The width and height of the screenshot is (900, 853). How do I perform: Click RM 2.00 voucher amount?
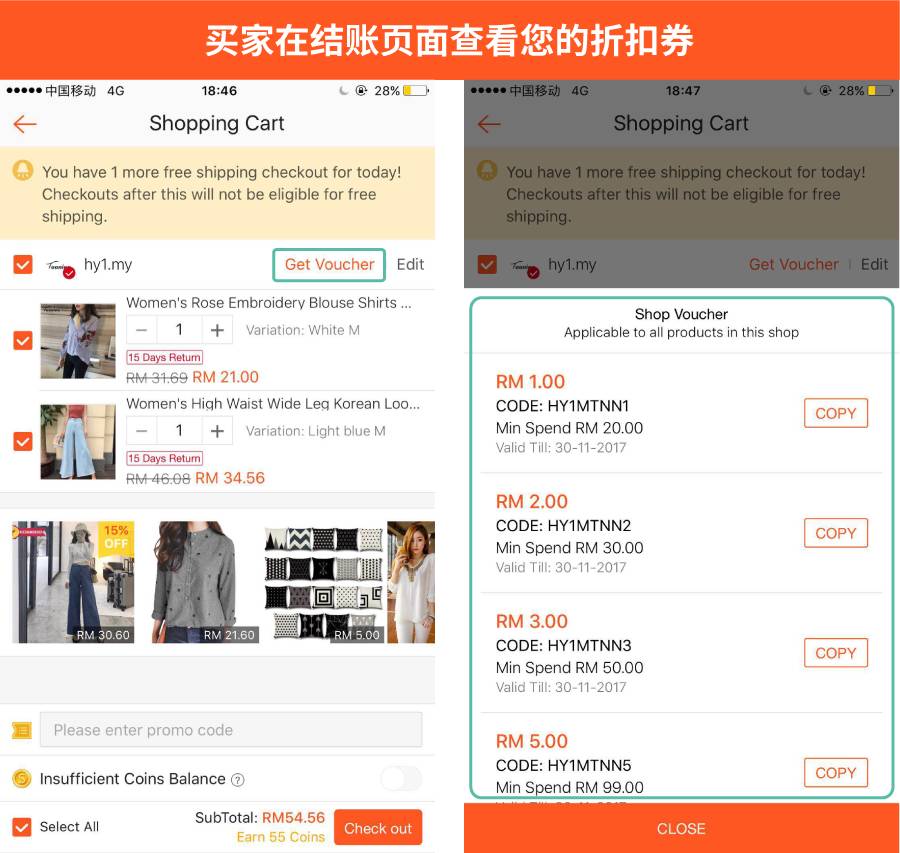pyautogui.click(x=532, y=502)
